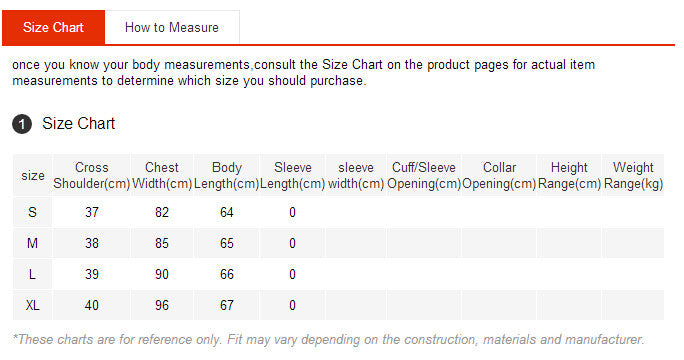Switch to the How to Measure tab
Screen dimensions: 684x360
(x=172, y=27)
